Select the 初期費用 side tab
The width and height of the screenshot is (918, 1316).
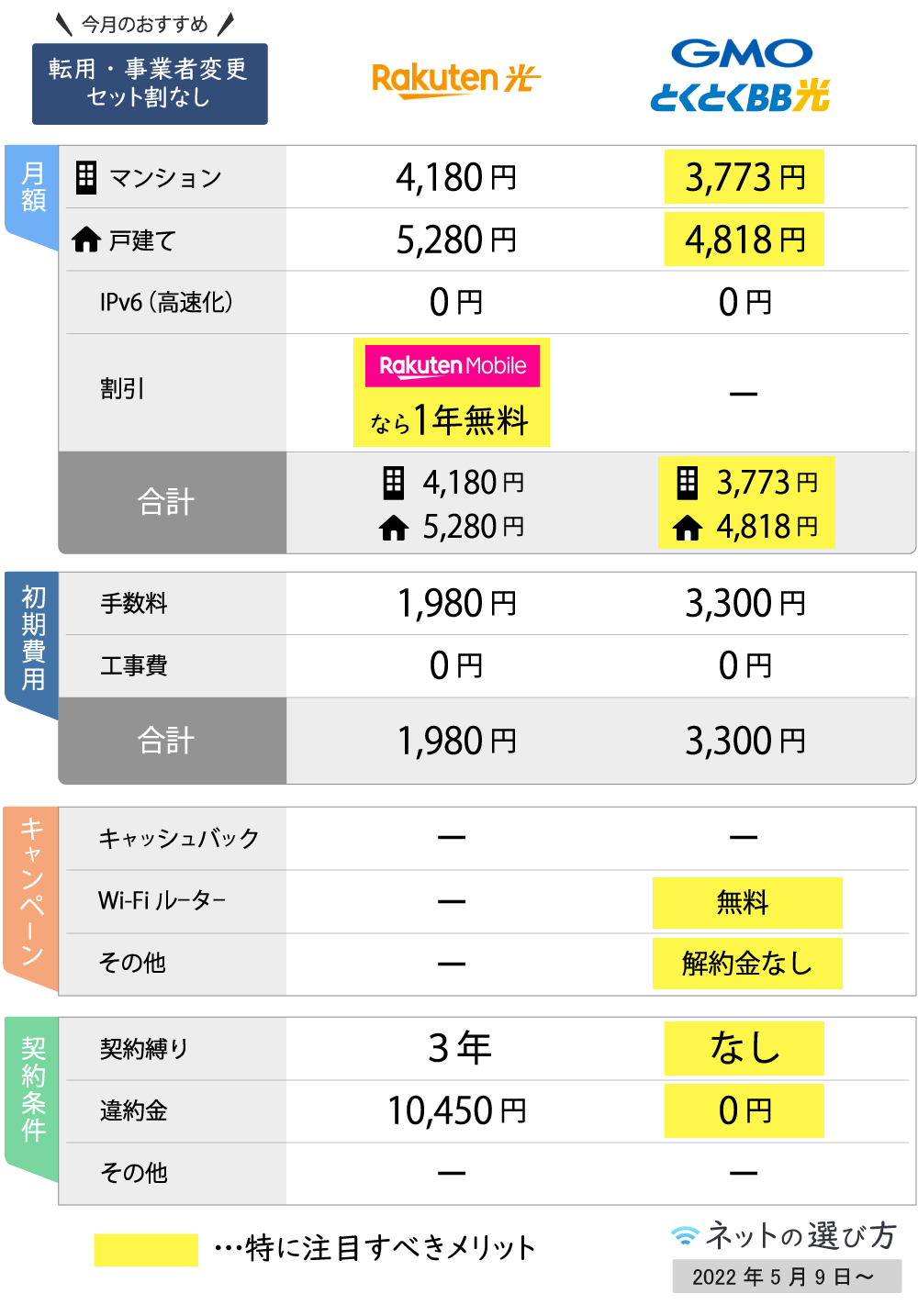pos(32,645)
